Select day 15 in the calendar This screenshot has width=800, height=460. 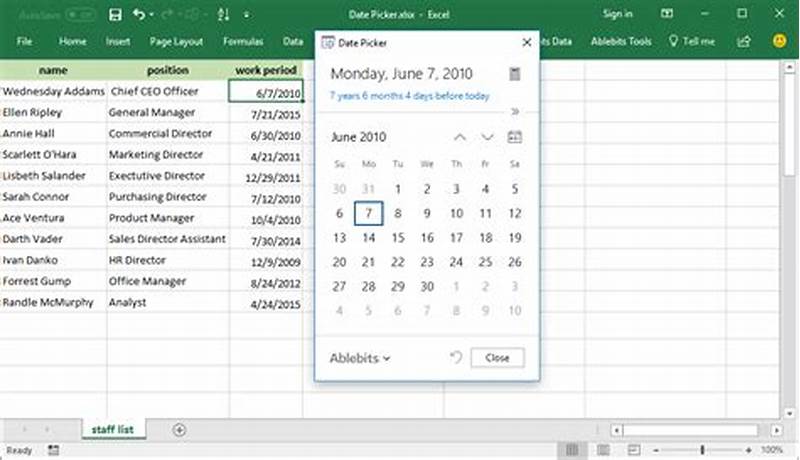tap(398, 238)
